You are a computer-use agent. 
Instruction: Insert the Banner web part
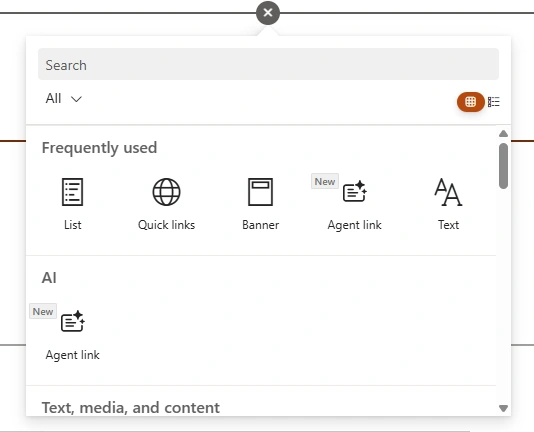[261, 204]
